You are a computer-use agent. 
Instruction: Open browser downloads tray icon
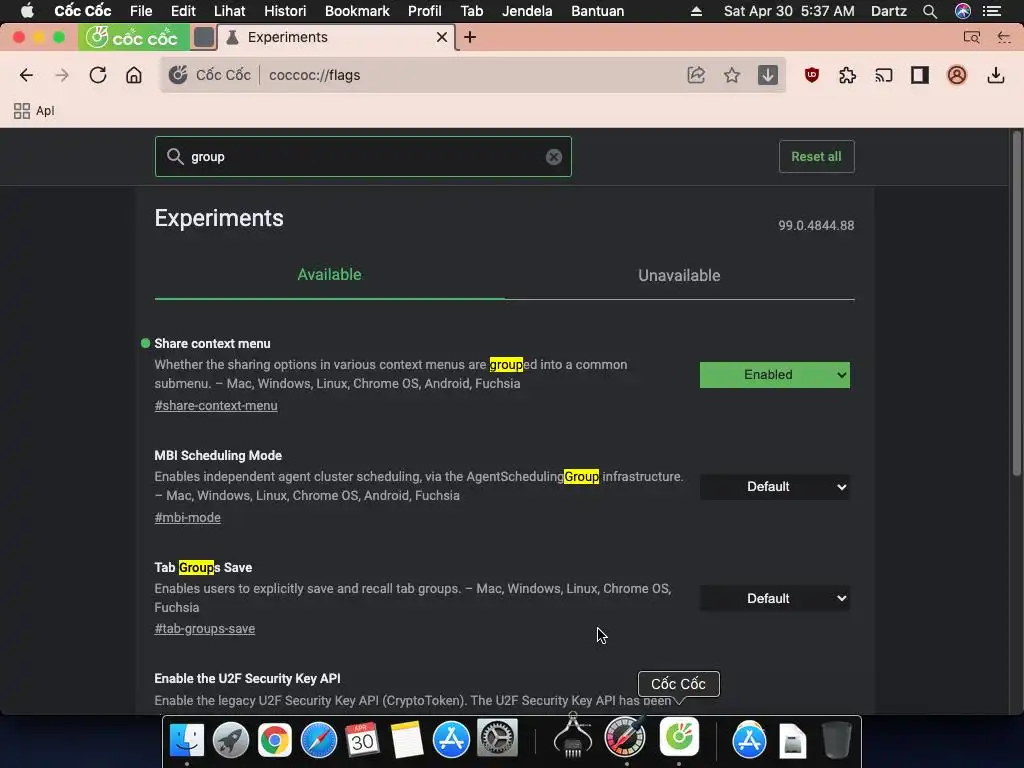coord(995,75)
